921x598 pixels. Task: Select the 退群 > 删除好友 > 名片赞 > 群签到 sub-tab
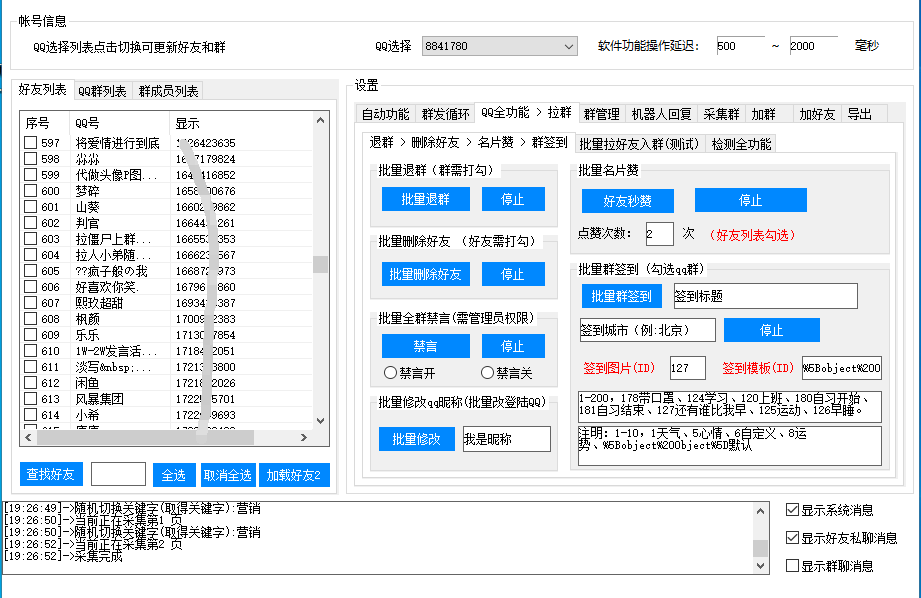468,142
